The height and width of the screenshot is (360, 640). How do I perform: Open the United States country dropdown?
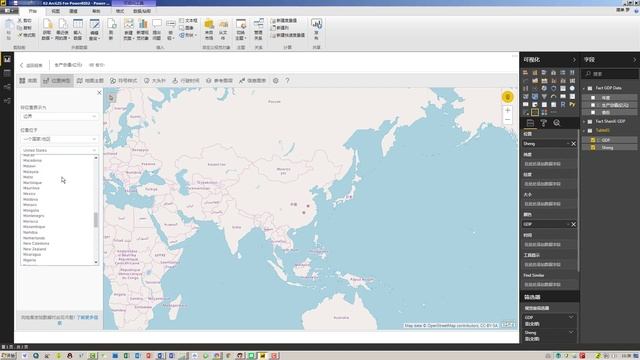pos(60,150)
